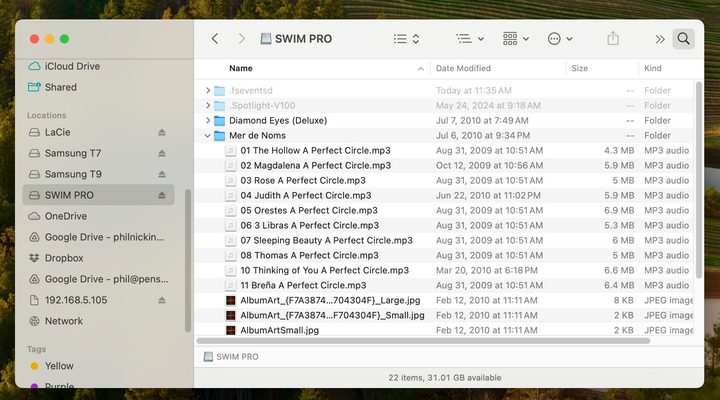Click the SWIM PRO drive icon in title
This screenshot has height=400, width=720.
tap(265, 39)
